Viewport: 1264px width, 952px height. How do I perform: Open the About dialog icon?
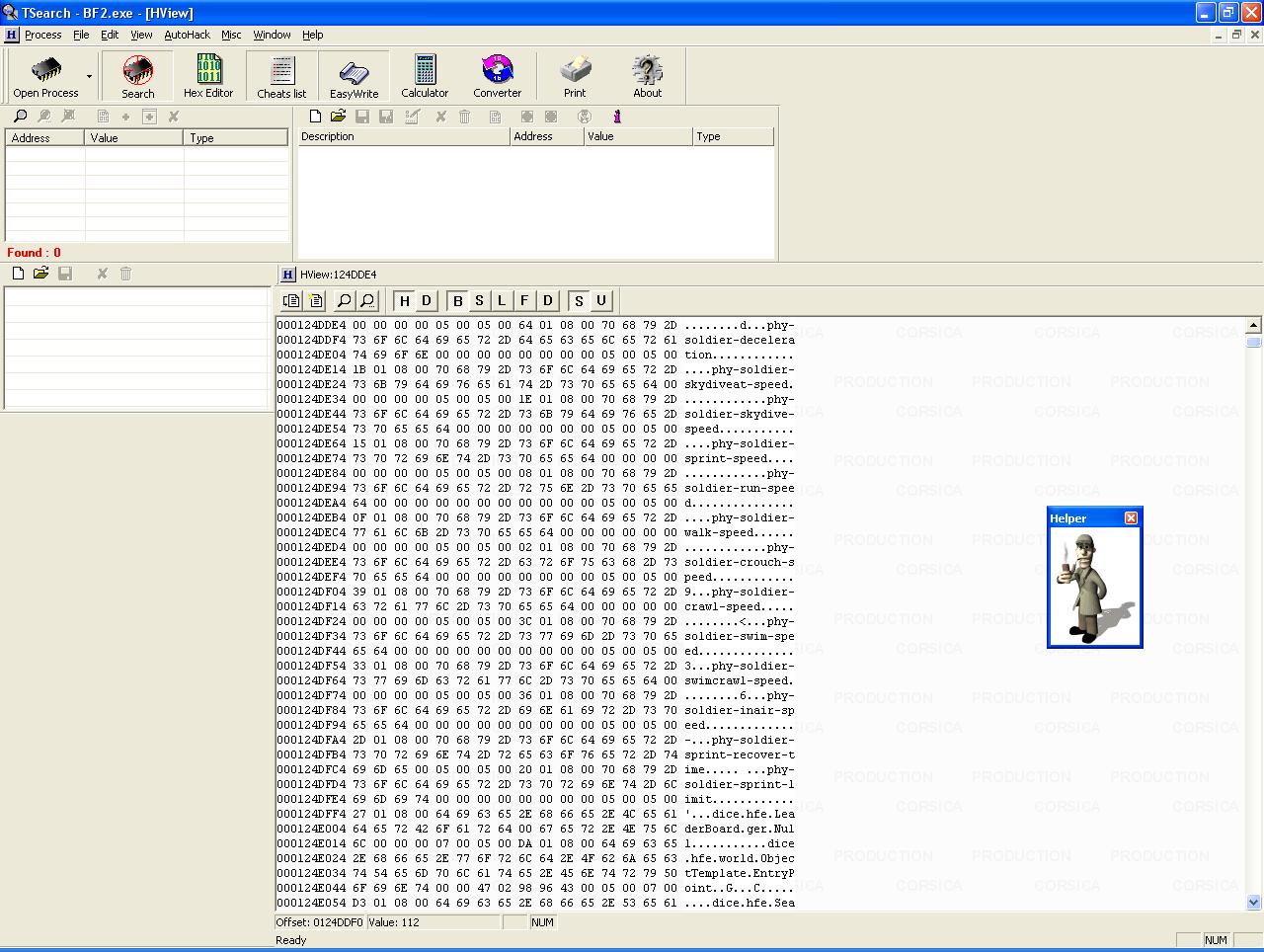647,76
